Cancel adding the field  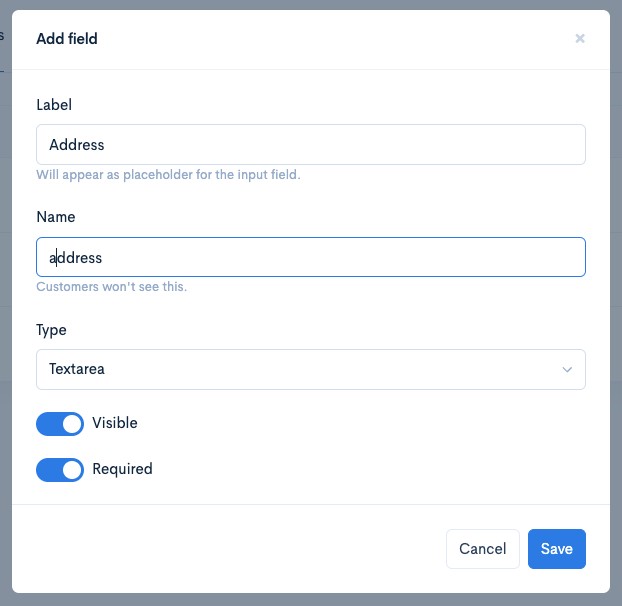(x=483, y=549)
